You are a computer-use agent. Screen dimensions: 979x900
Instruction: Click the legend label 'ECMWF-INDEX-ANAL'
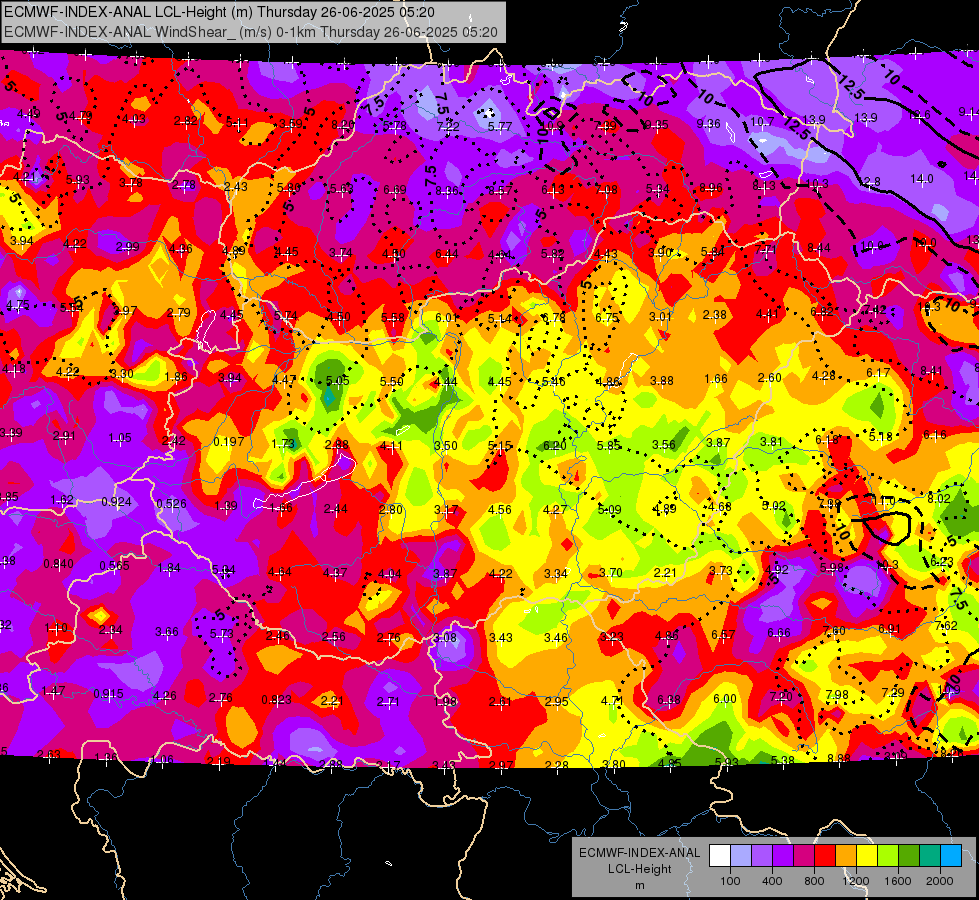(639, 853)
